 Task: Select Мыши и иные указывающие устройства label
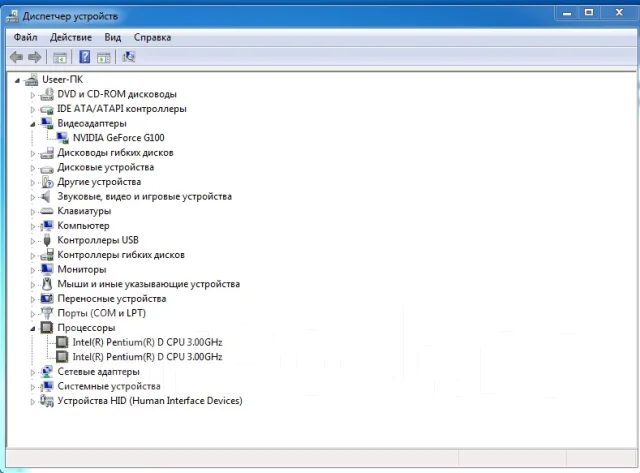click(x=149, y=284)
